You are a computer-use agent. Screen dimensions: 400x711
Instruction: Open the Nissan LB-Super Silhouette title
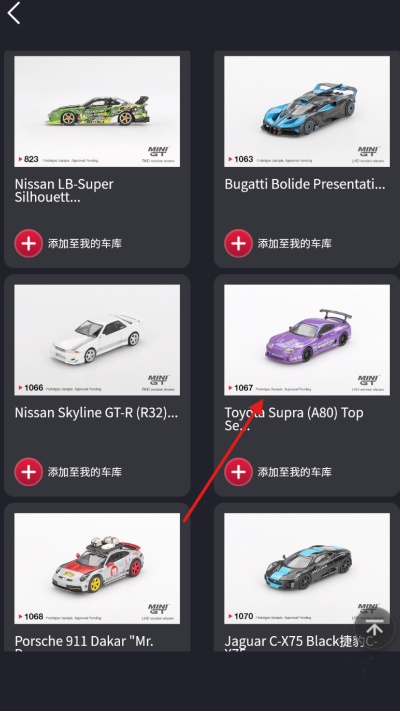pos(64,190)
